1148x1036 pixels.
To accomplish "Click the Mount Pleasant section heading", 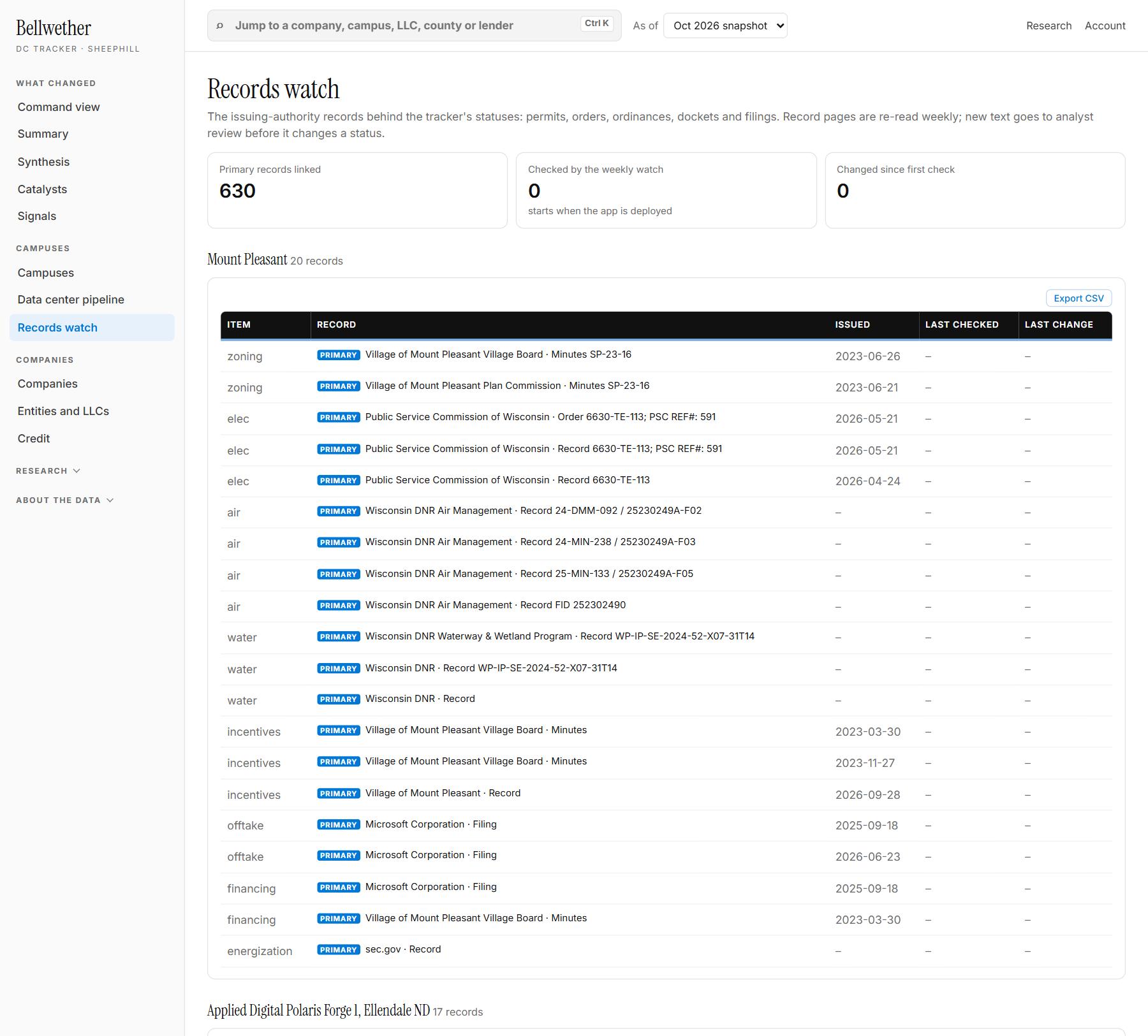I will (x=247, y=259).
